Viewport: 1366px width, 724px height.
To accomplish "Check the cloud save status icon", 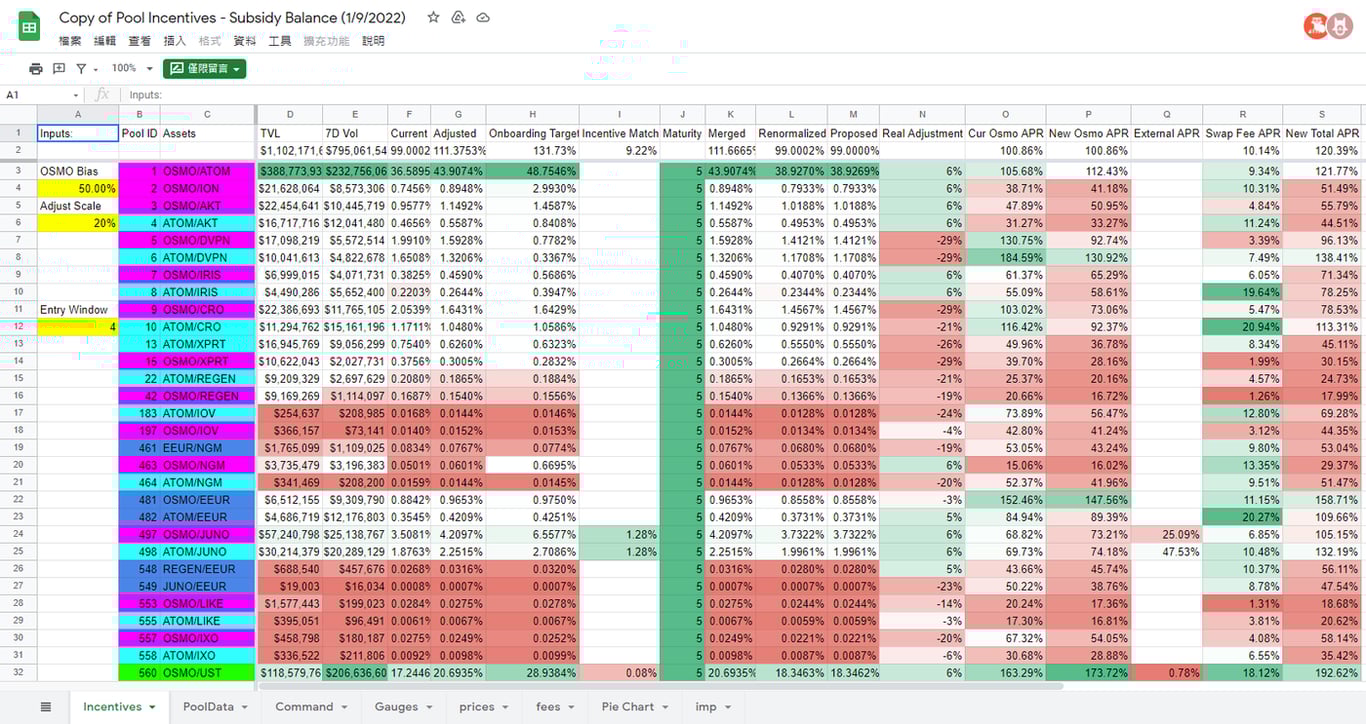I will click(x=483, y=17).
